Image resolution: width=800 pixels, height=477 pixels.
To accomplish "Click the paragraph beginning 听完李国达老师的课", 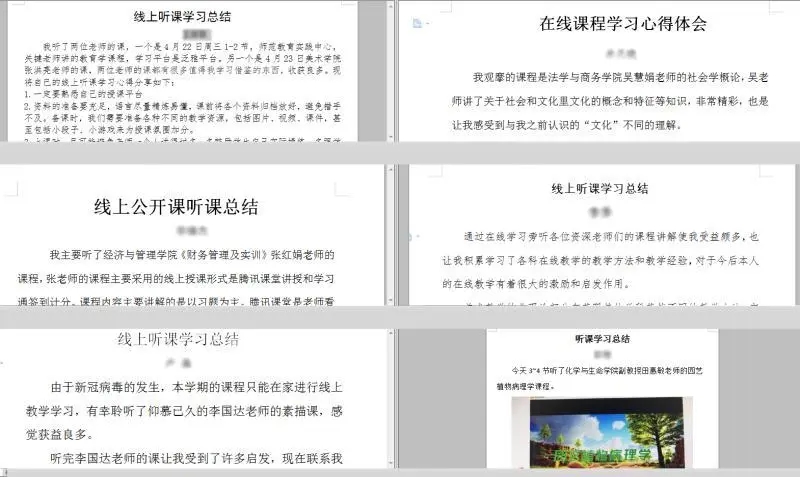I will click(x=196, y=458).
